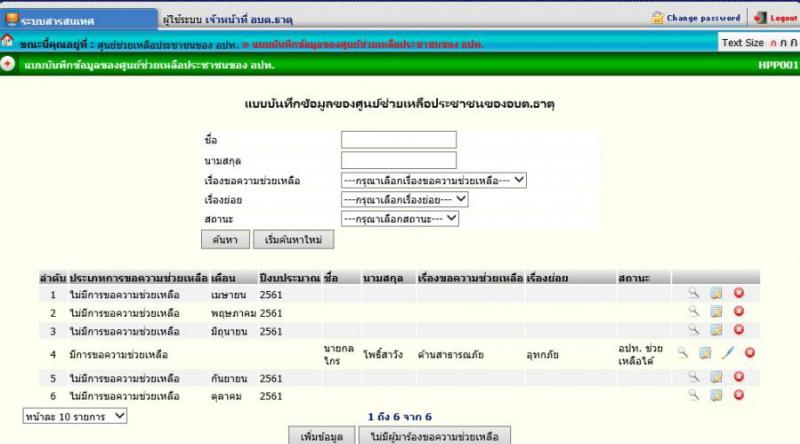Click the ค้นหา search button
This screenshot has width=800, height=444.
(225, 239)
